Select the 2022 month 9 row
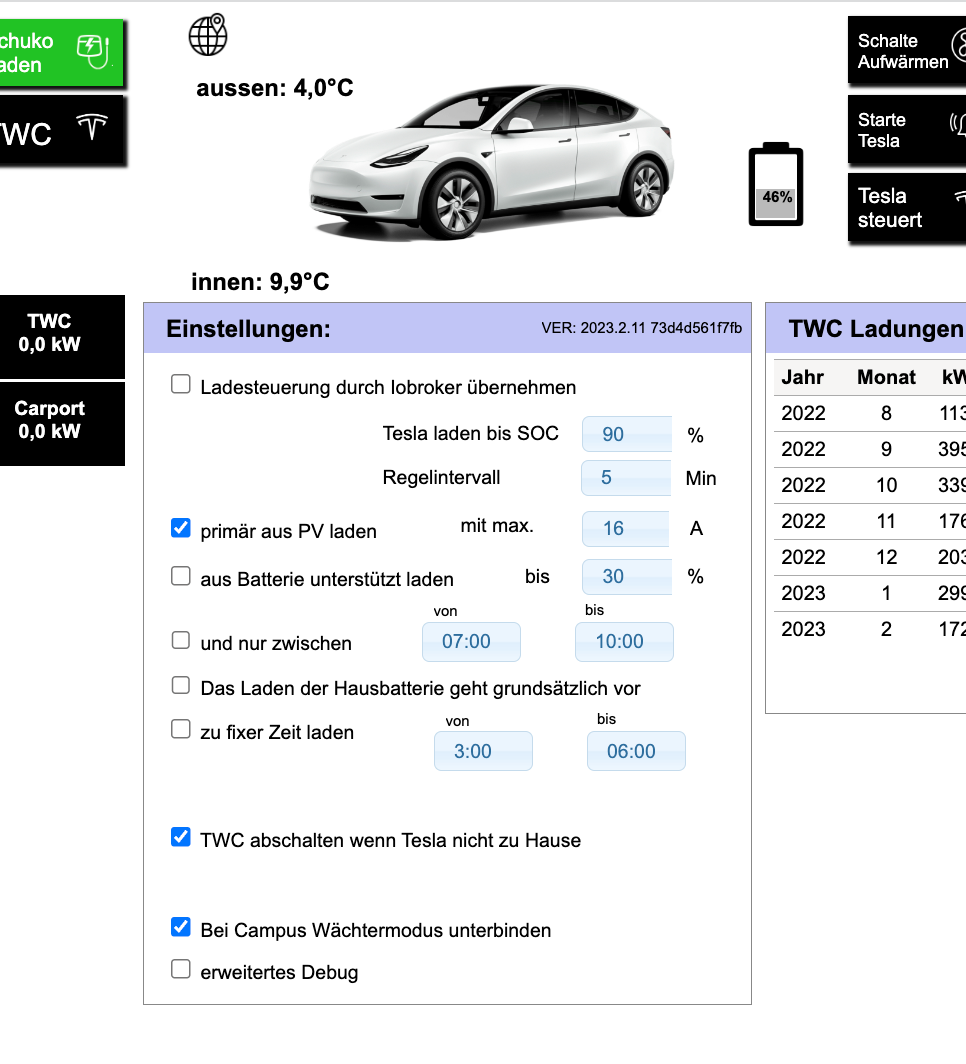 [x=870, y=449]
